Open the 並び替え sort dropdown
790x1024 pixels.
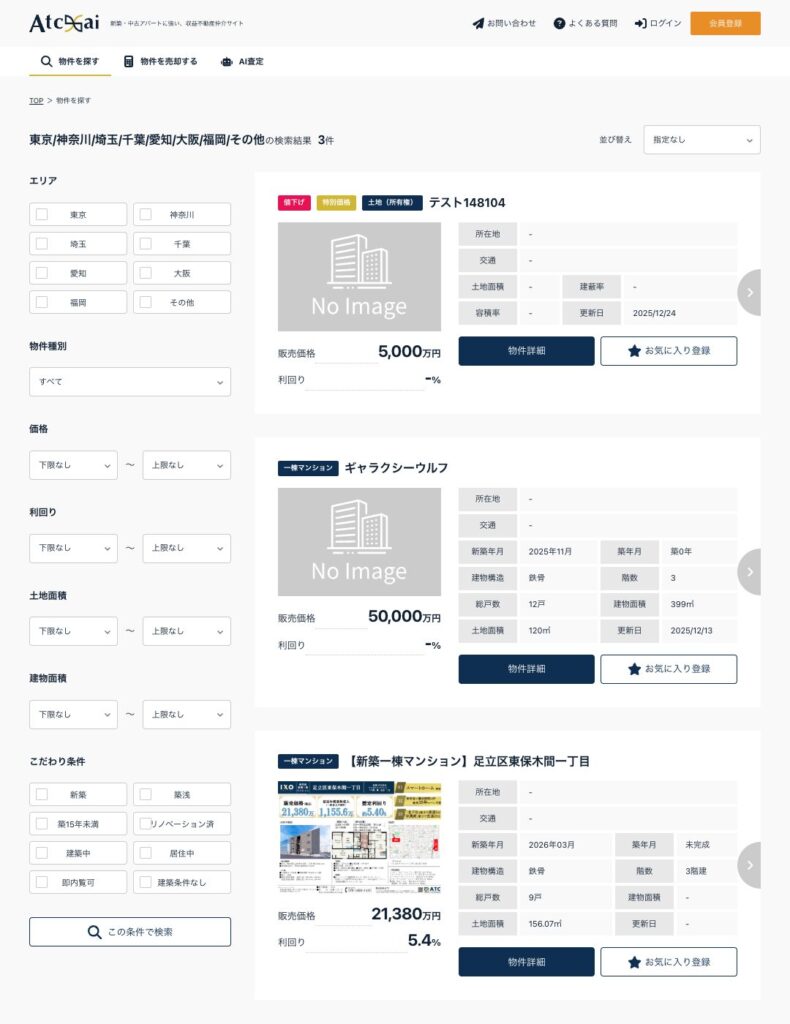pyautogui.click(x=701, y=140)
